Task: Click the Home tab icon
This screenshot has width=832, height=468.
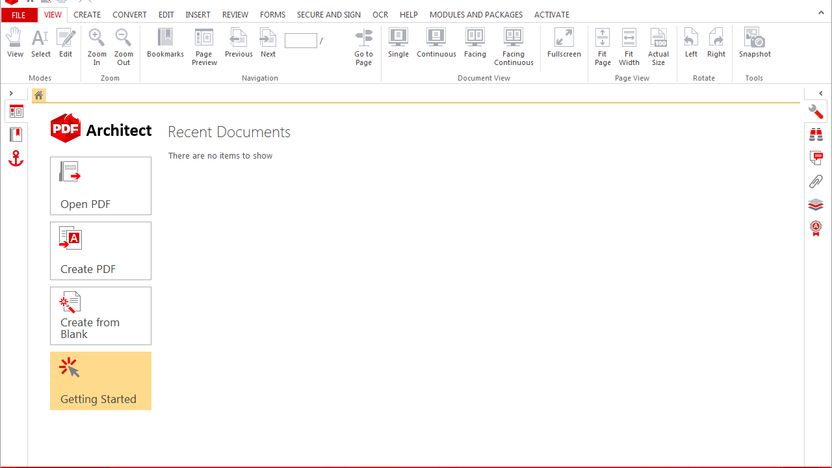Action: 39,96
